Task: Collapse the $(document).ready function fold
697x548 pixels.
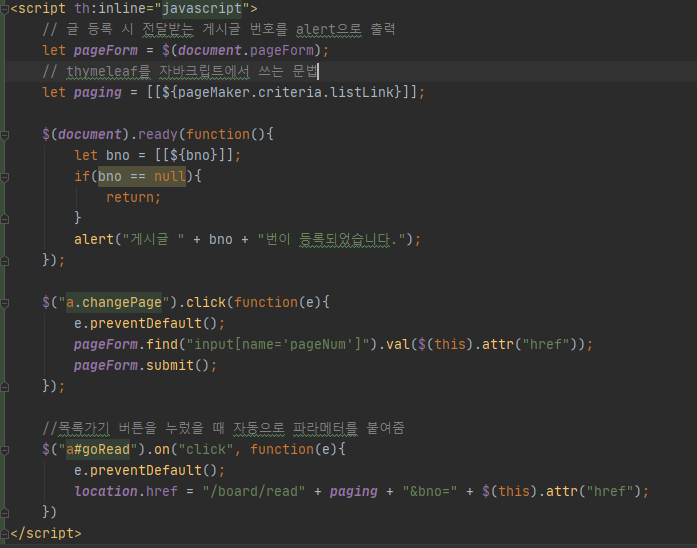Action: click(4, 134)
